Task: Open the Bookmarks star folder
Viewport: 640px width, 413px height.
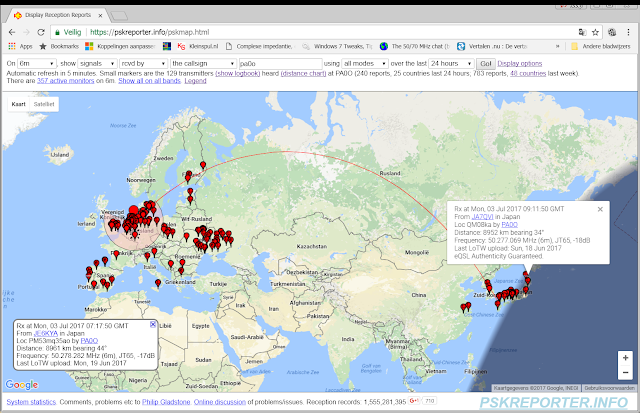Action: (59, 47)
